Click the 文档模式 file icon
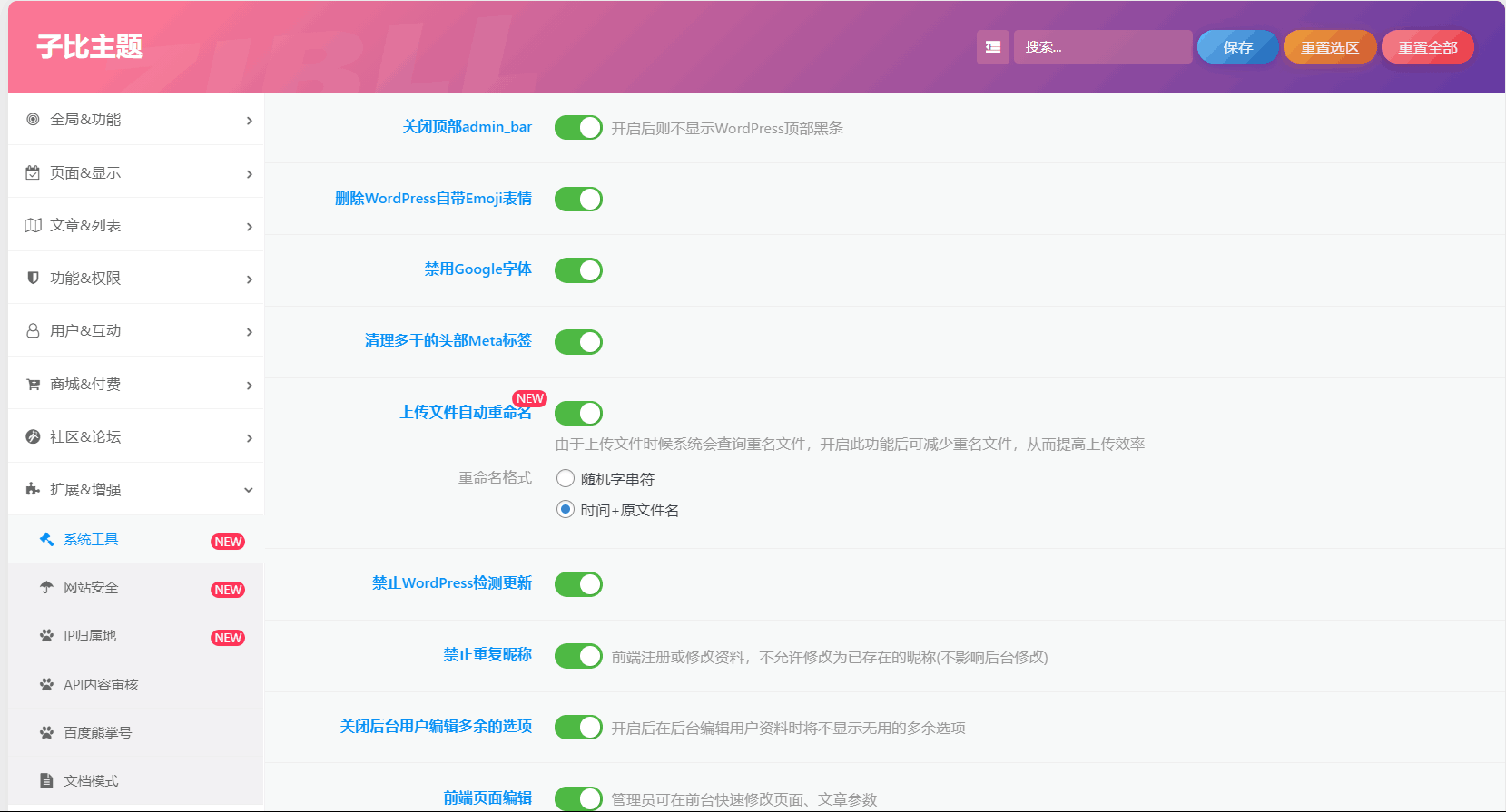Screen dimensions: 1506x812 (x=46, y=780)
